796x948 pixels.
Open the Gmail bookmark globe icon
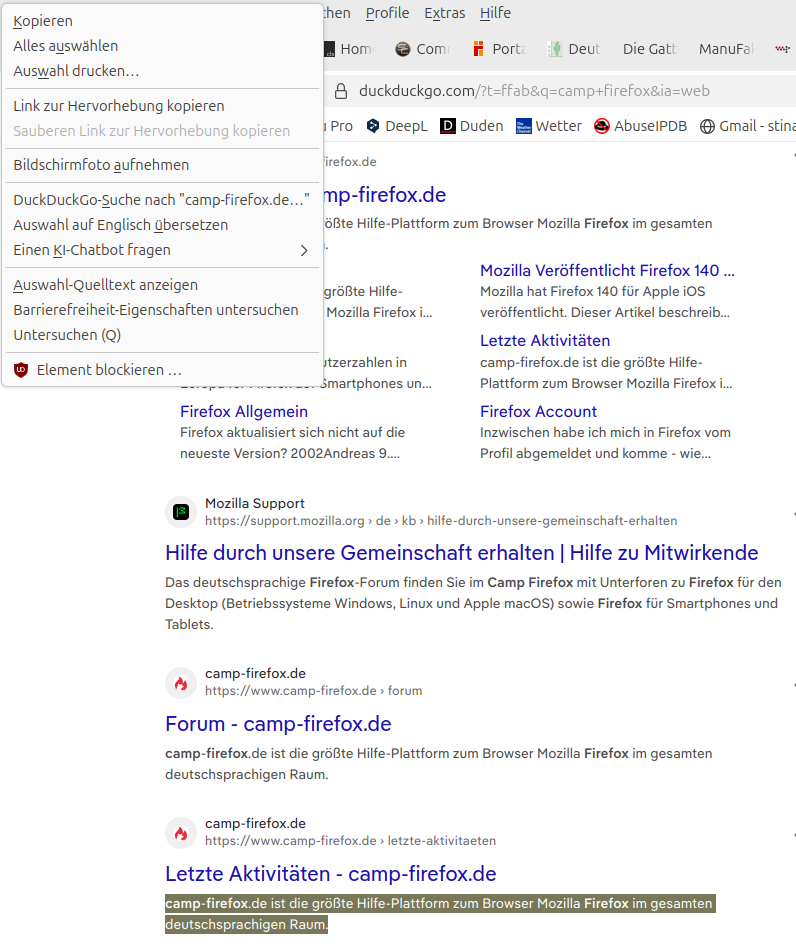click(x=707, y=126)
